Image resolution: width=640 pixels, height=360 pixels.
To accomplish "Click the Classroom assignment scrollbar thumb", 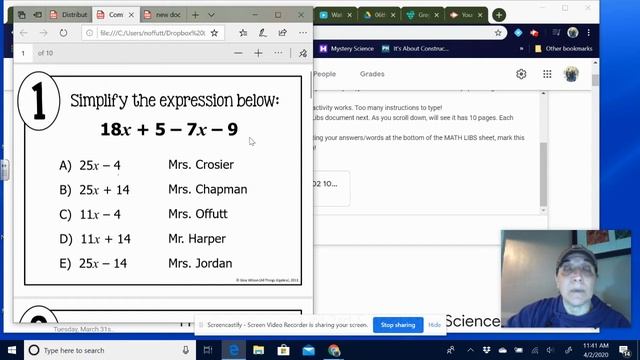I will [543, 174].
